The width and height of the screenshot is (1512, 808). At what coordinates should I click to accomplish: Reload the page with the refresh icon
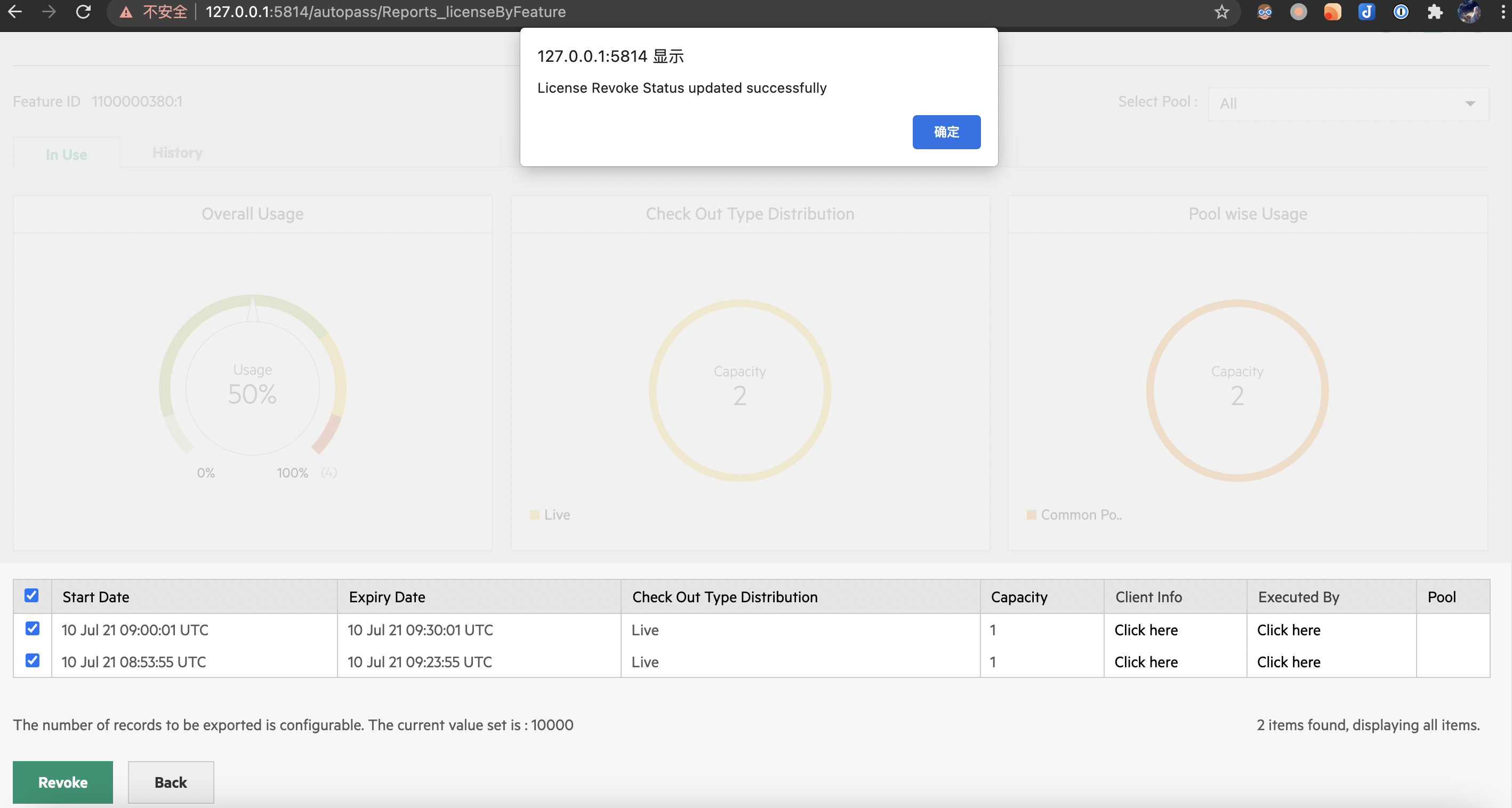point(83,12)
